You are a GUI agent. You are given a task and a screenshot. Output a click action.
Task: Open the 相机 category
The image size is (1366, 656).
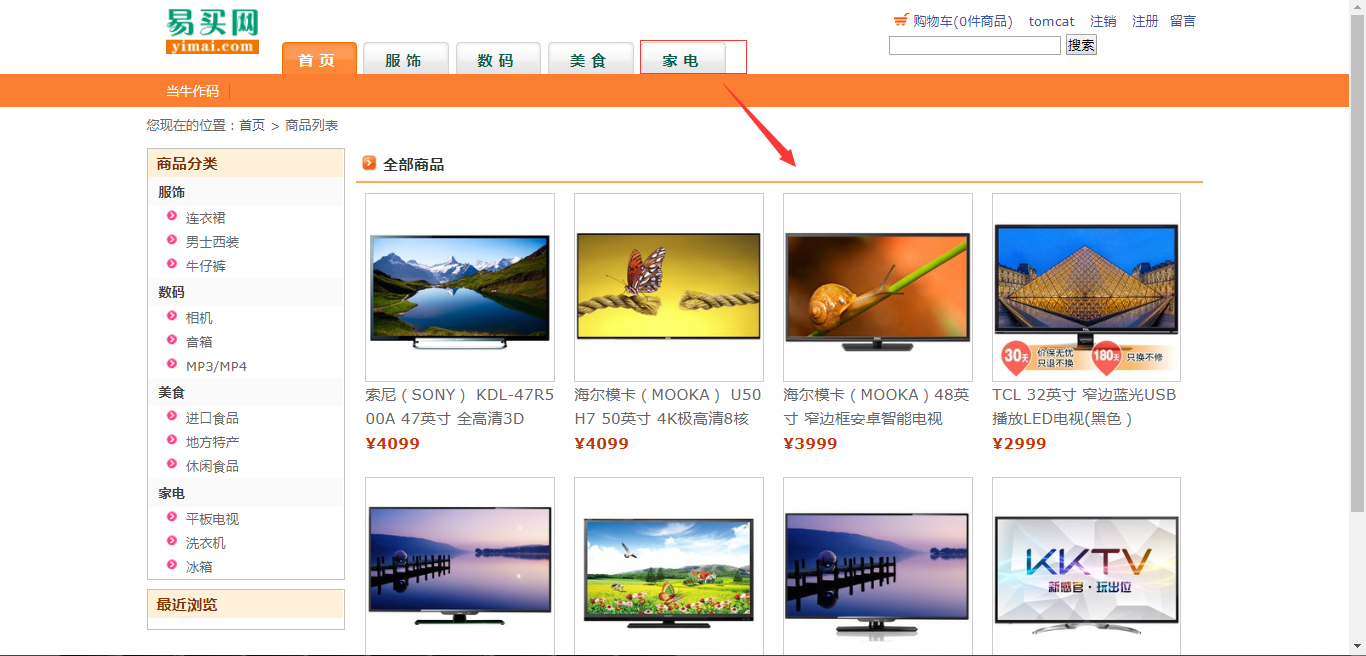pos(199,318)
